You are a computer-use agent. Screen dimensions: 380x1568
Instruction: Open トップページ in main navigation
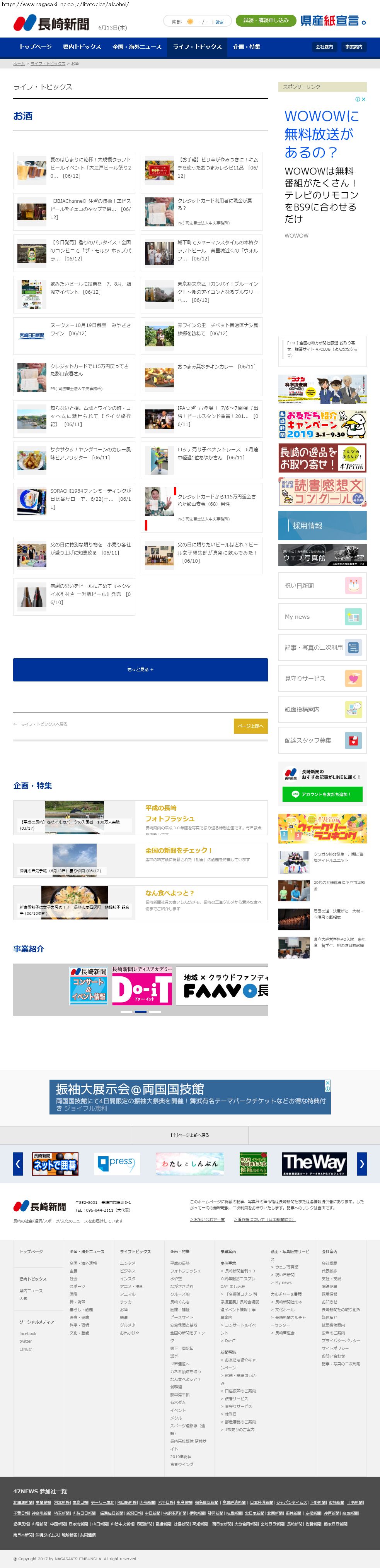pos(35,47)
